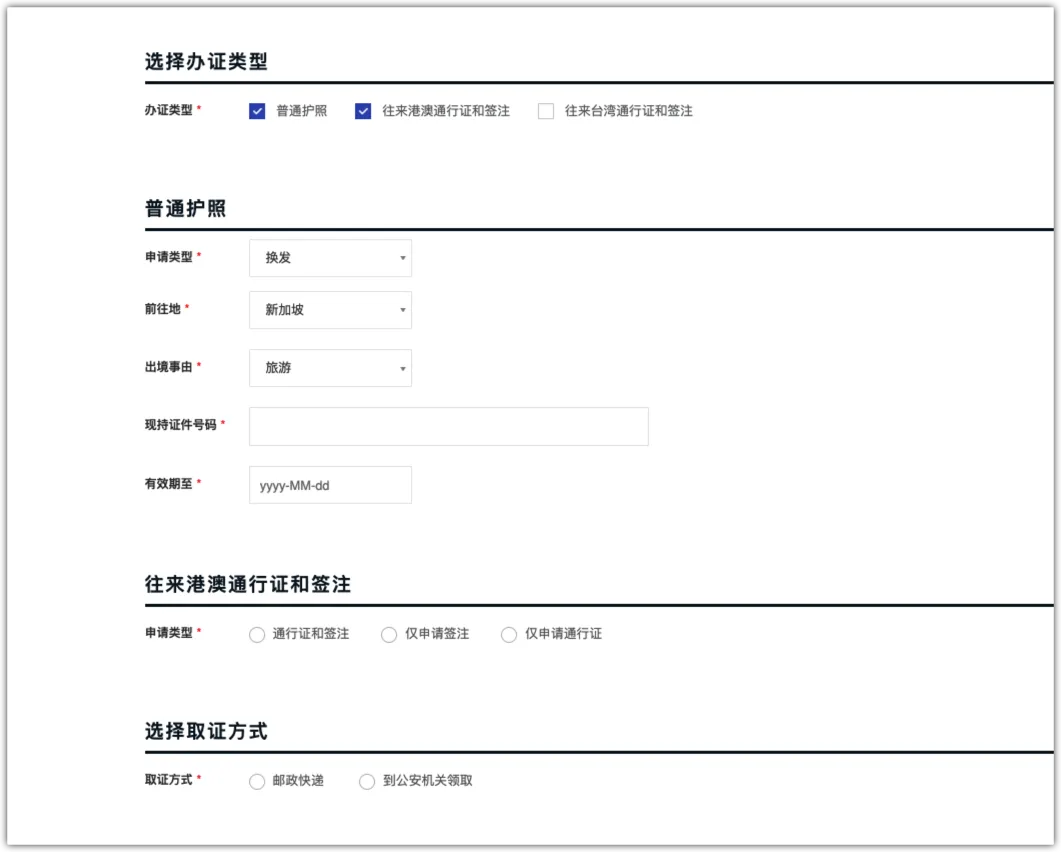
Task: Uncheck the 普通护照 checkbox
Action: click(257, 111)
